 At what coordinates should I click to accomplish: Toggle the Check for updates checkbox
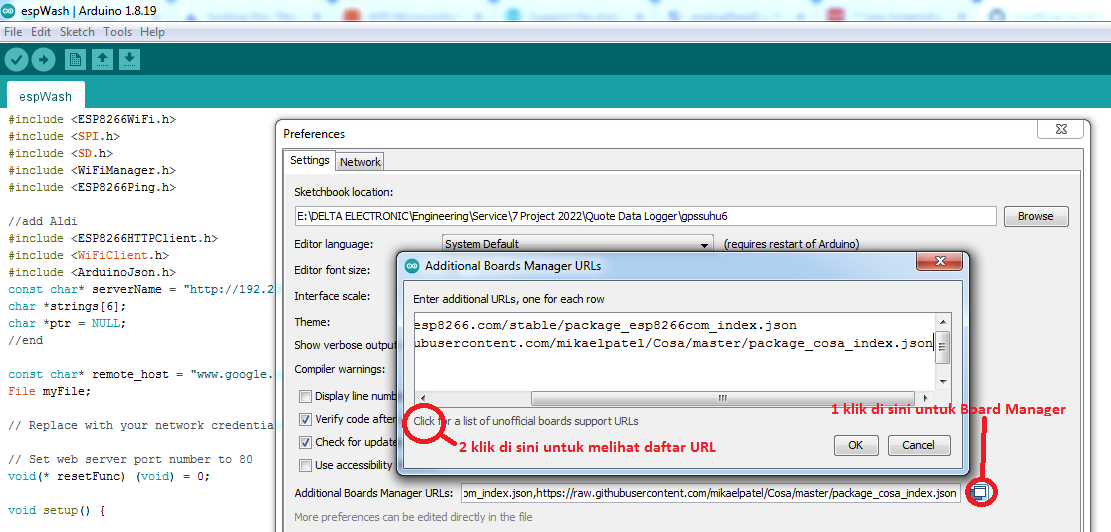coord(306,442)
